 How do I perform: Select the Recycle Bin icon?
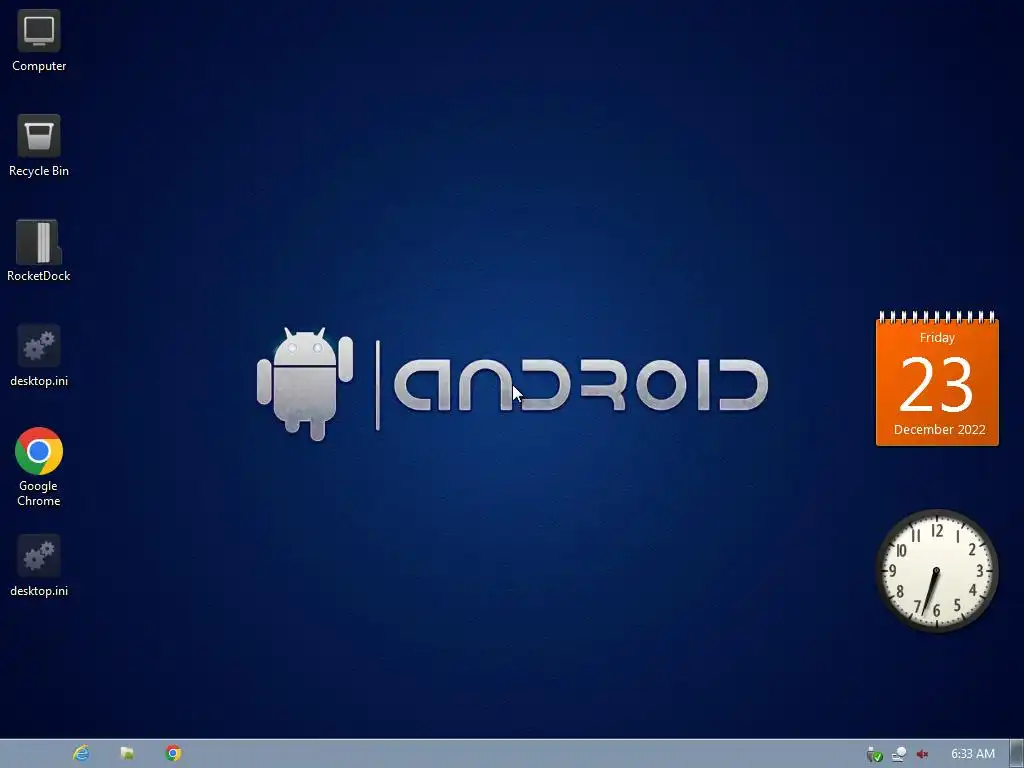[39, 146]
